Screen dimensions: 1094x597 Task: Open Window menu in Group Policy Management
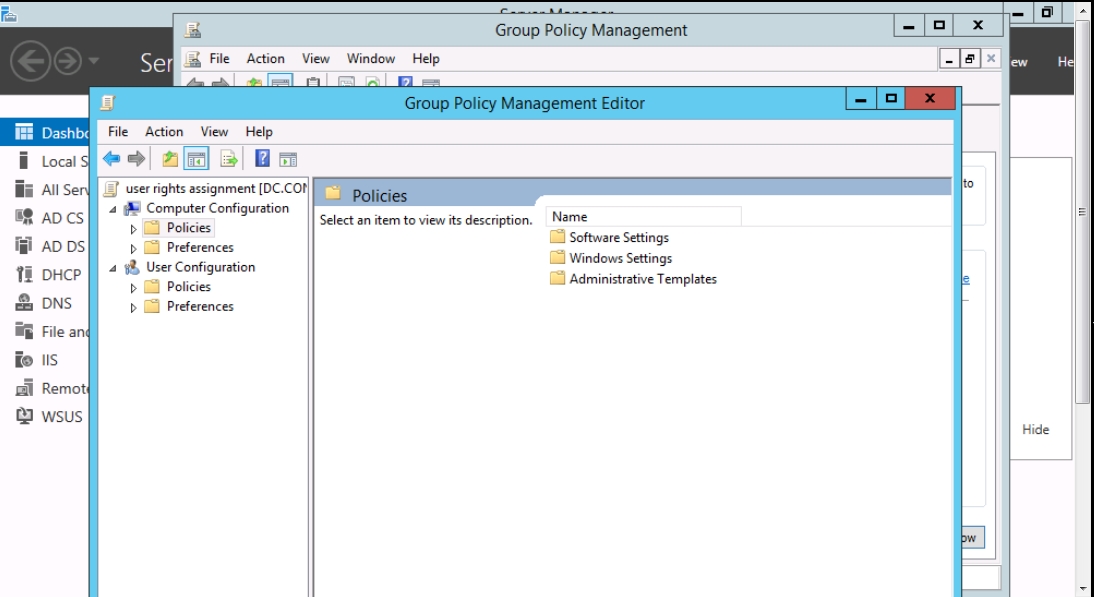click(x=370, y=59)
